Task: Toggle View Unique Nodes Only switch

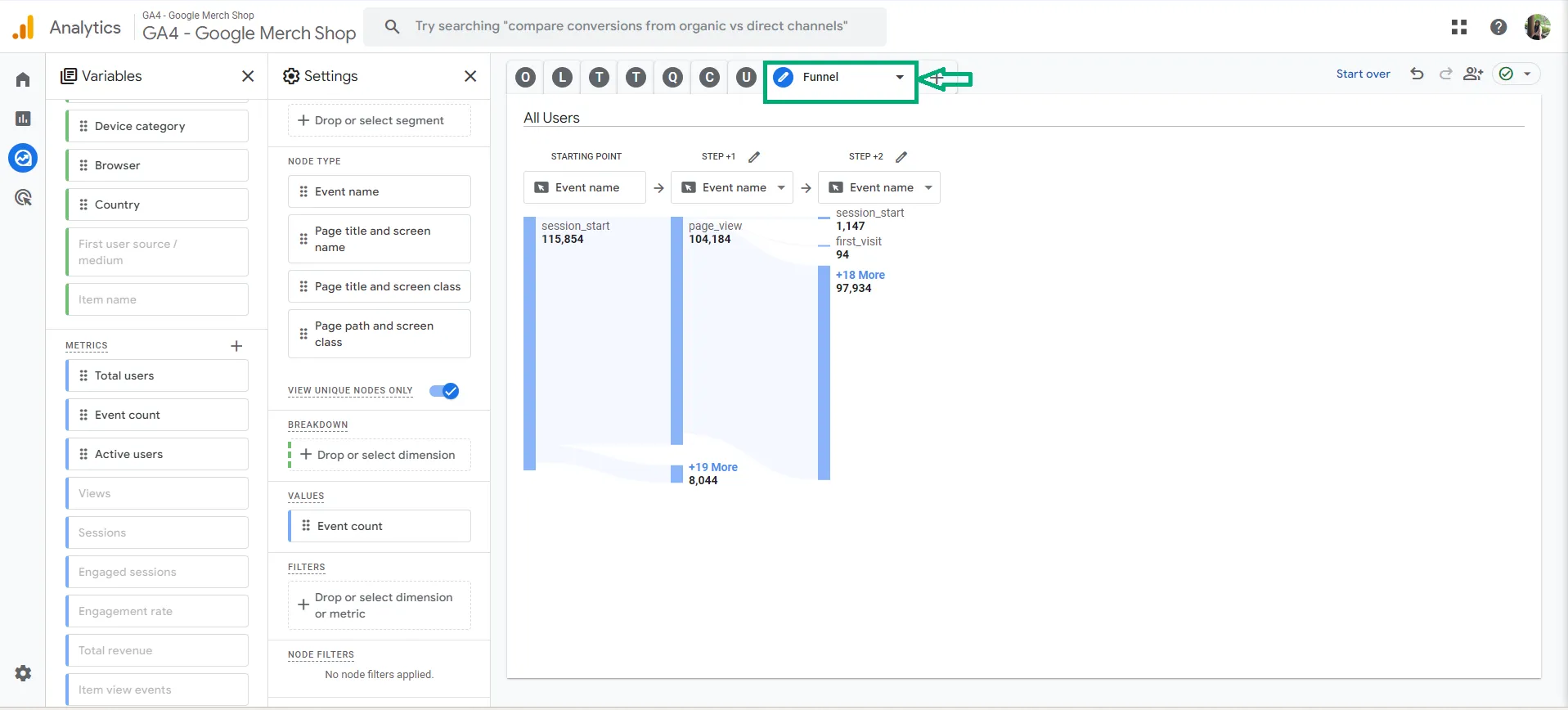Action: click(444, 391)
